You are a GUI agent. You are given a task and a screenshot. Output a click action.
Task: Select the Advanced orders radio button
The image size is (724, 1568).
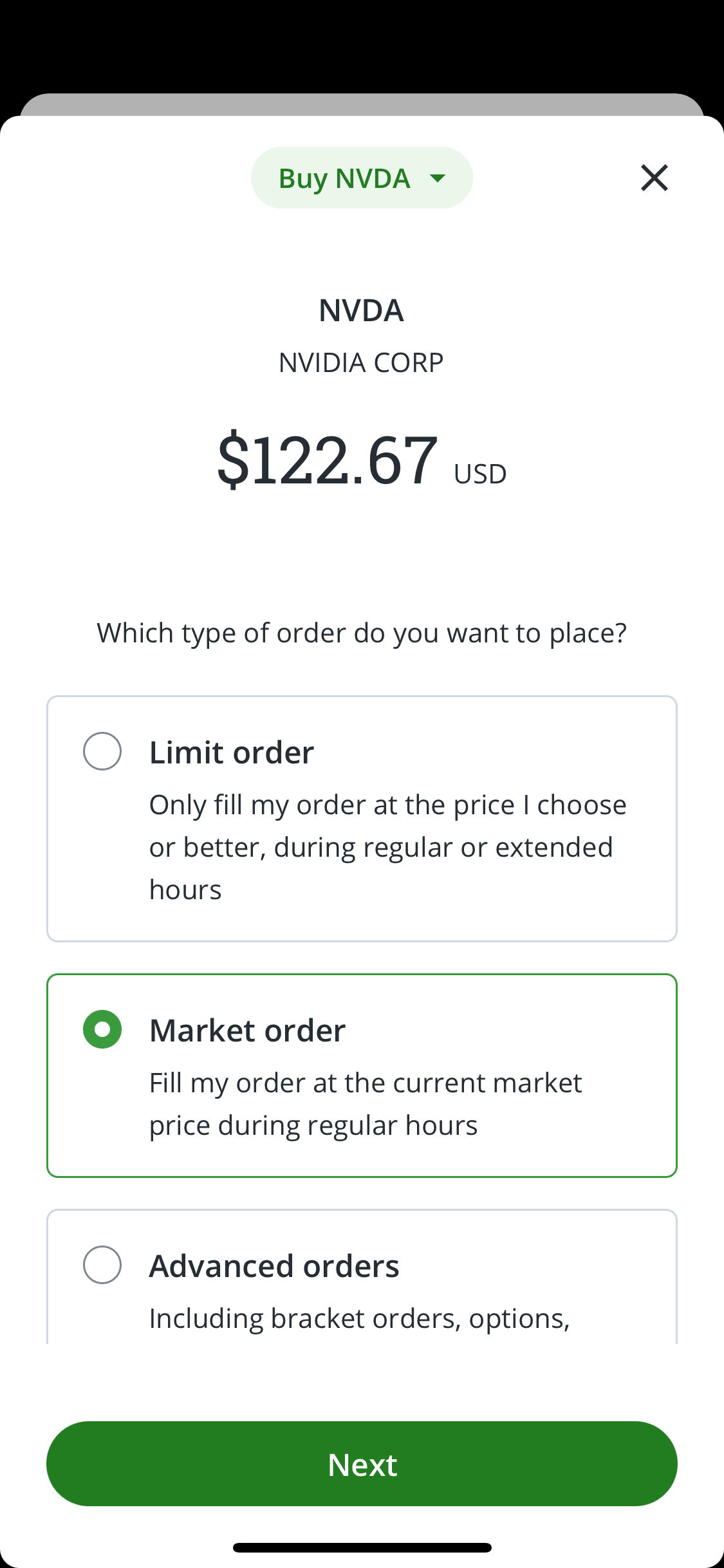pos(102,1265)
